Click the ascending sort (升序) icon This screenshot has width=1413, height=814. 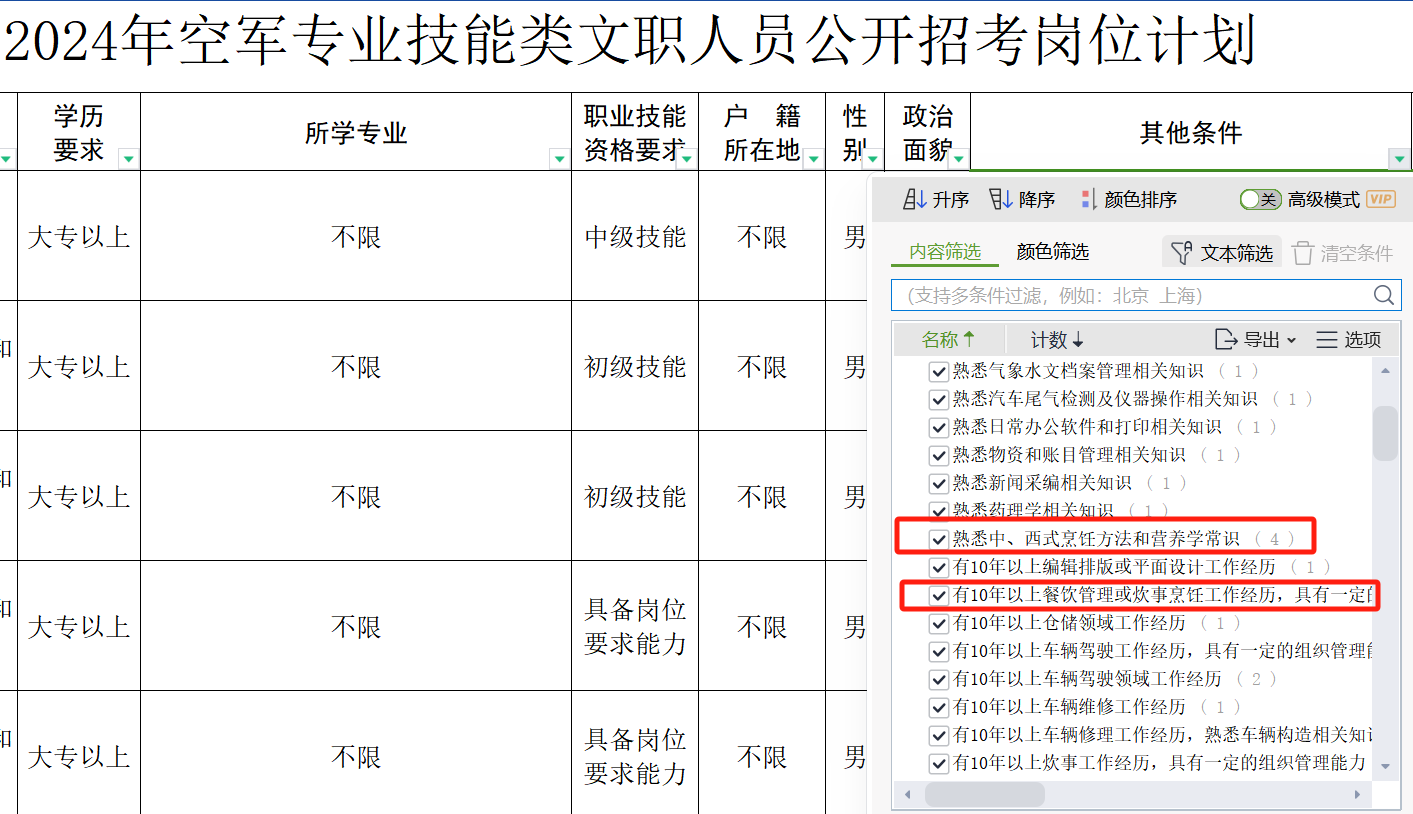(914, 199)
